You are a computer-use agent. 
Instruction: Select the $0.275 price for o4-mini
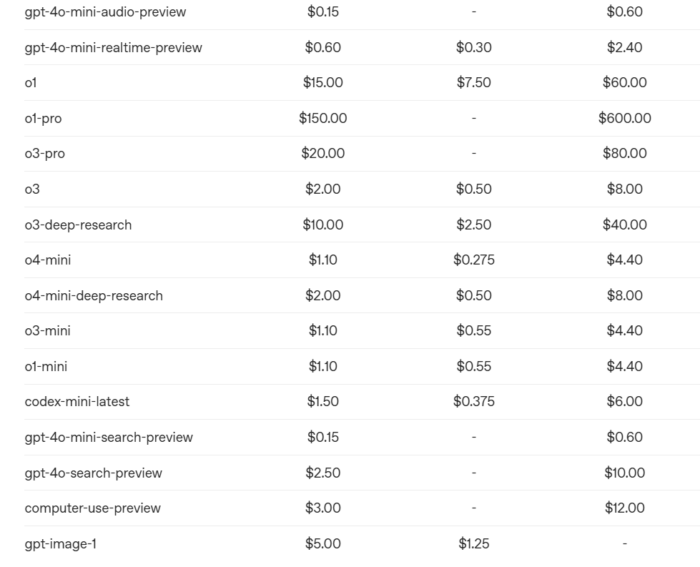[473, 260]
